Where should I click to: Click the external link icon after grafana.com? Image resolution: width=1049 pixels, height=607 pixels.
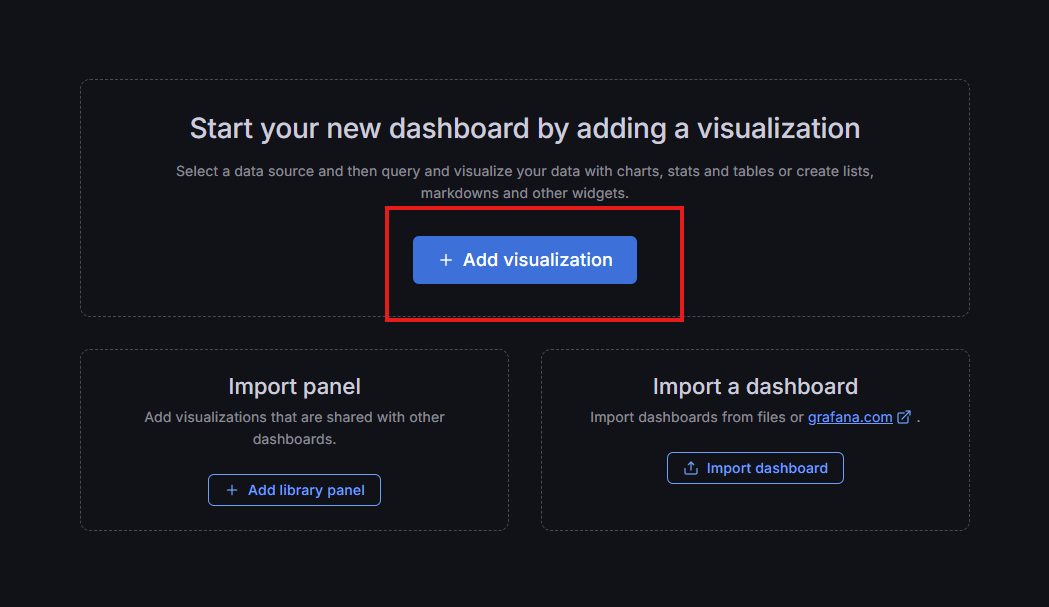[904, 417]
